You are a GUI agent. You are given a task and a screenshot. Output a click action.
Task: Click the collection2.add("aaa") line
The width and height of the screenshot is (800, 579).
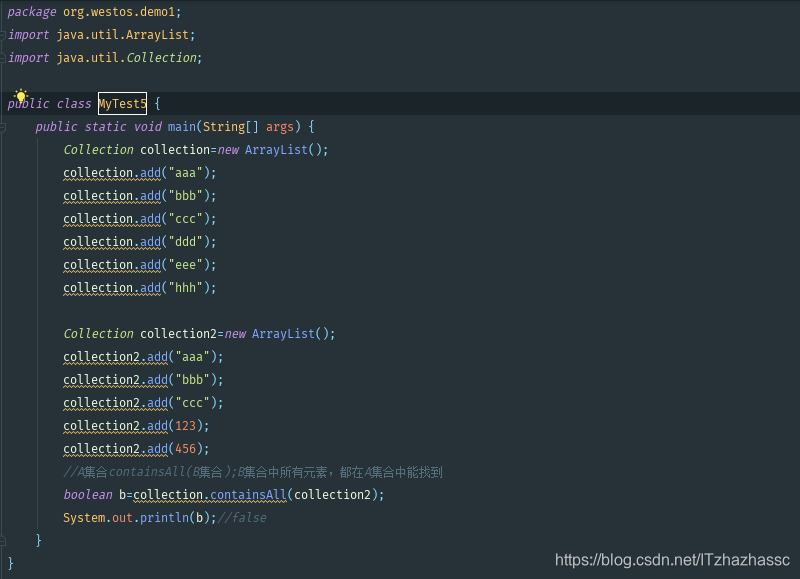(x=143, y=357)
